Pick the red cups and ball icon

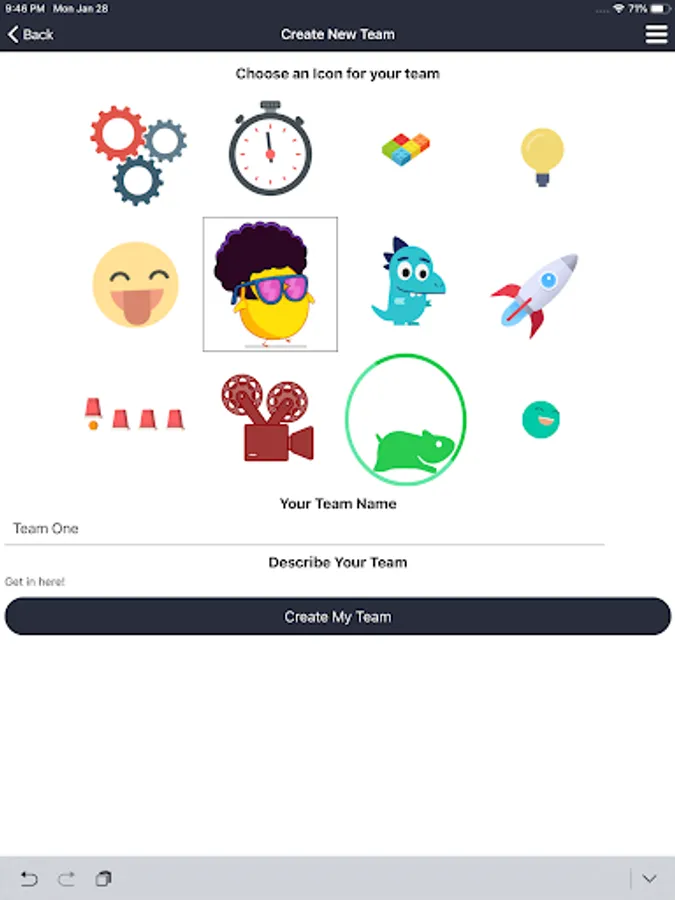pyautogui.click(x=134, y=413)
